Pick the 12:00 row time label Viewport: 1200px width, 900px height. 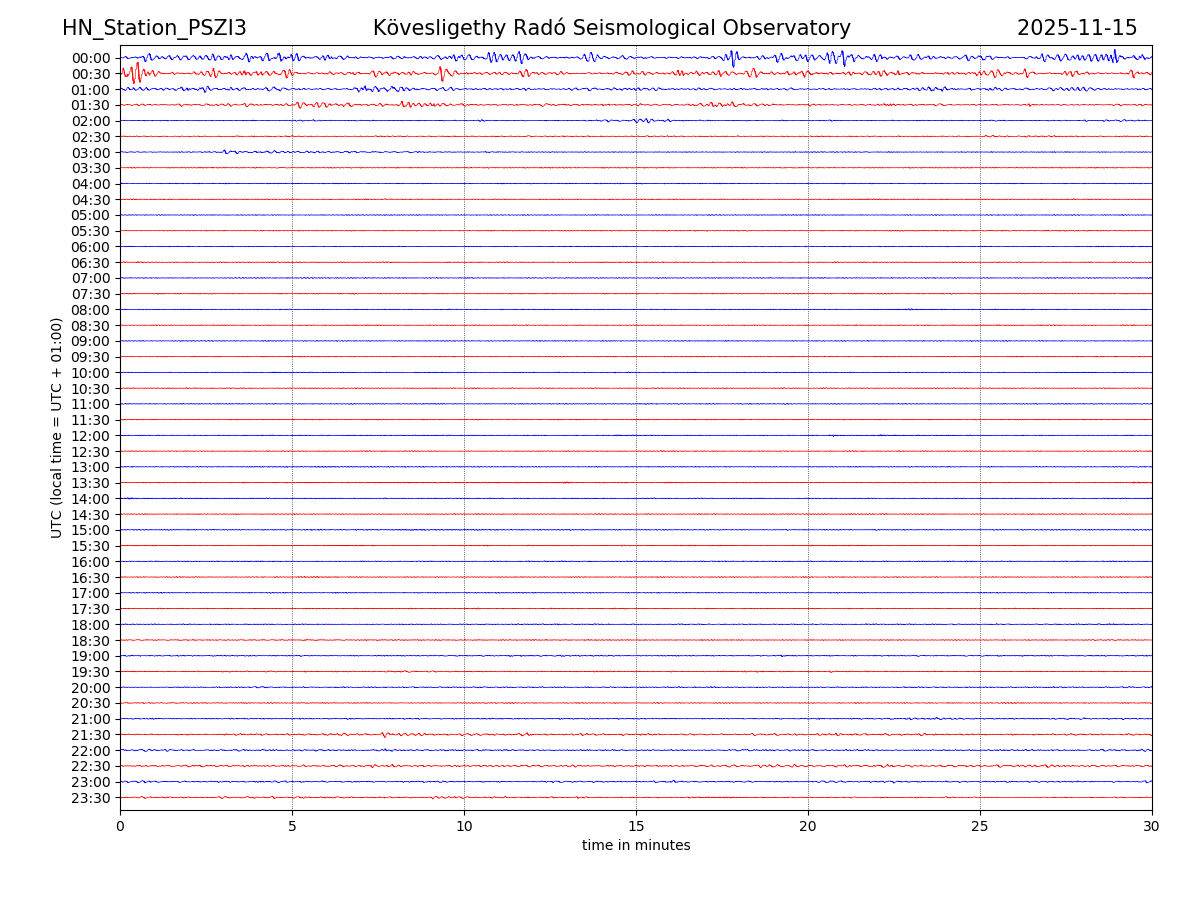point(91,436)
